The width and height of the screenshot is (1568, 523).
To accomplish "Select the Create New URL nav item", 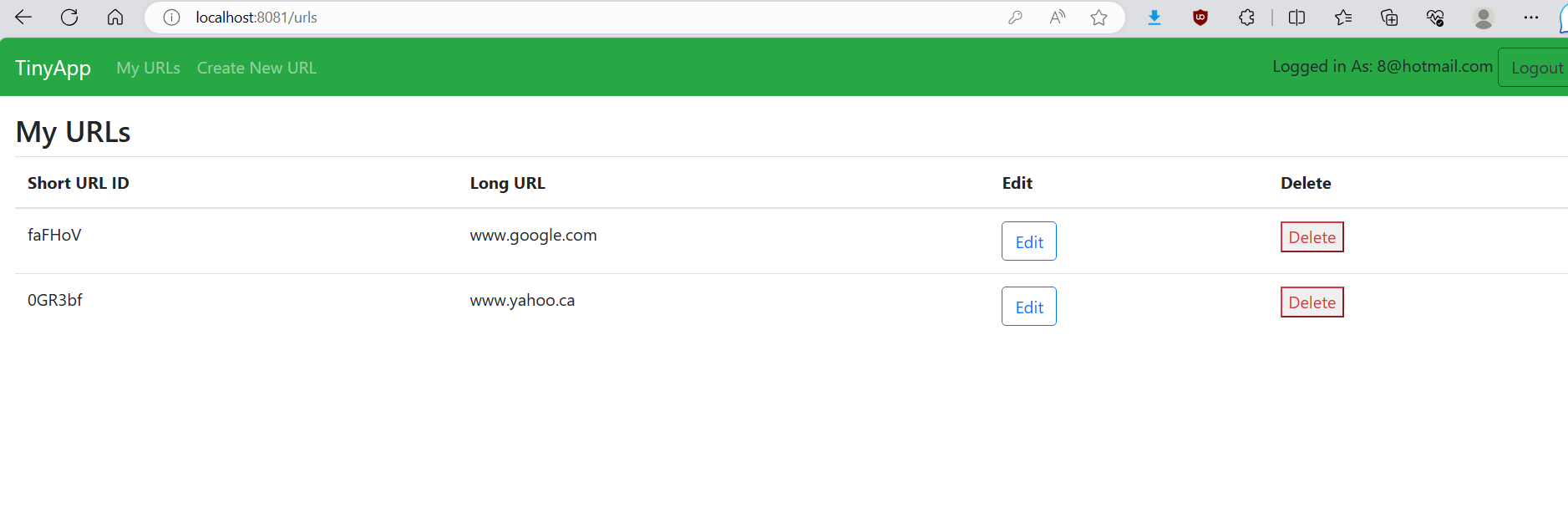I will click(256, 68).
